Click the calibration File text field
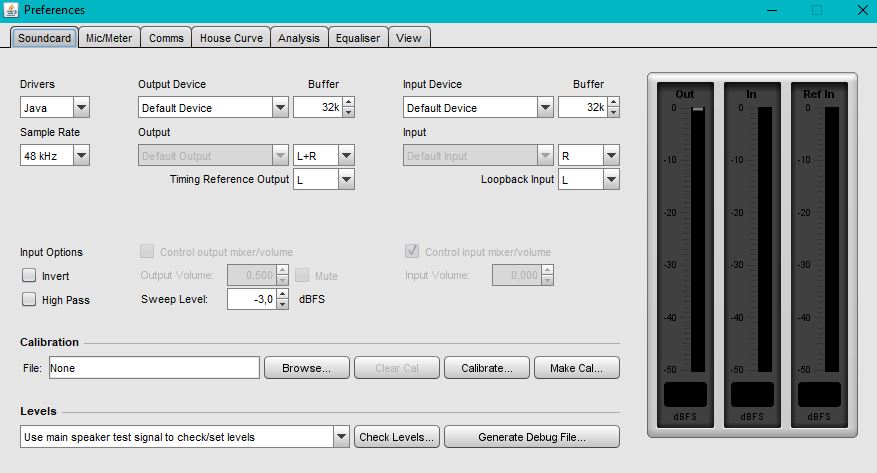877x473 pixels. click(x=154, y=368)
